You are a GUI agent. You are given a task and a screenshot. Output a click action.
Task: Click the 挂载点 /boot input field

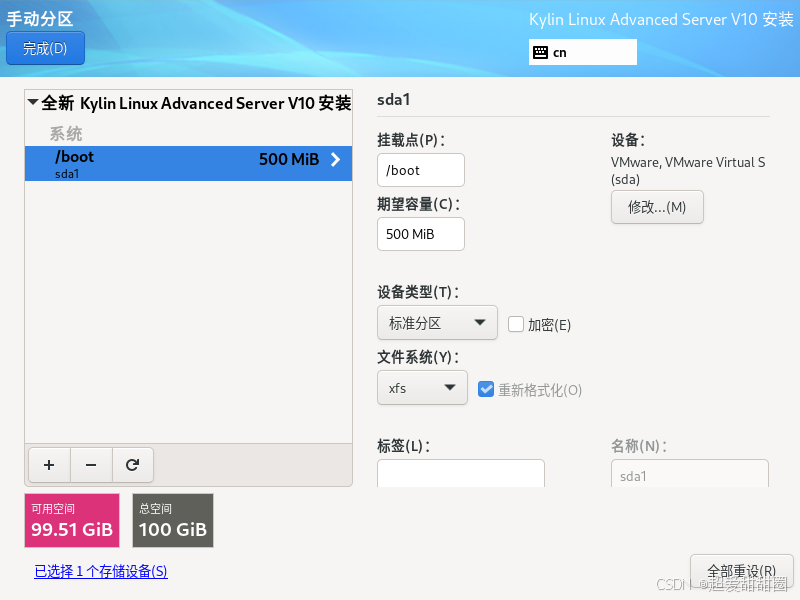[421, 170]
